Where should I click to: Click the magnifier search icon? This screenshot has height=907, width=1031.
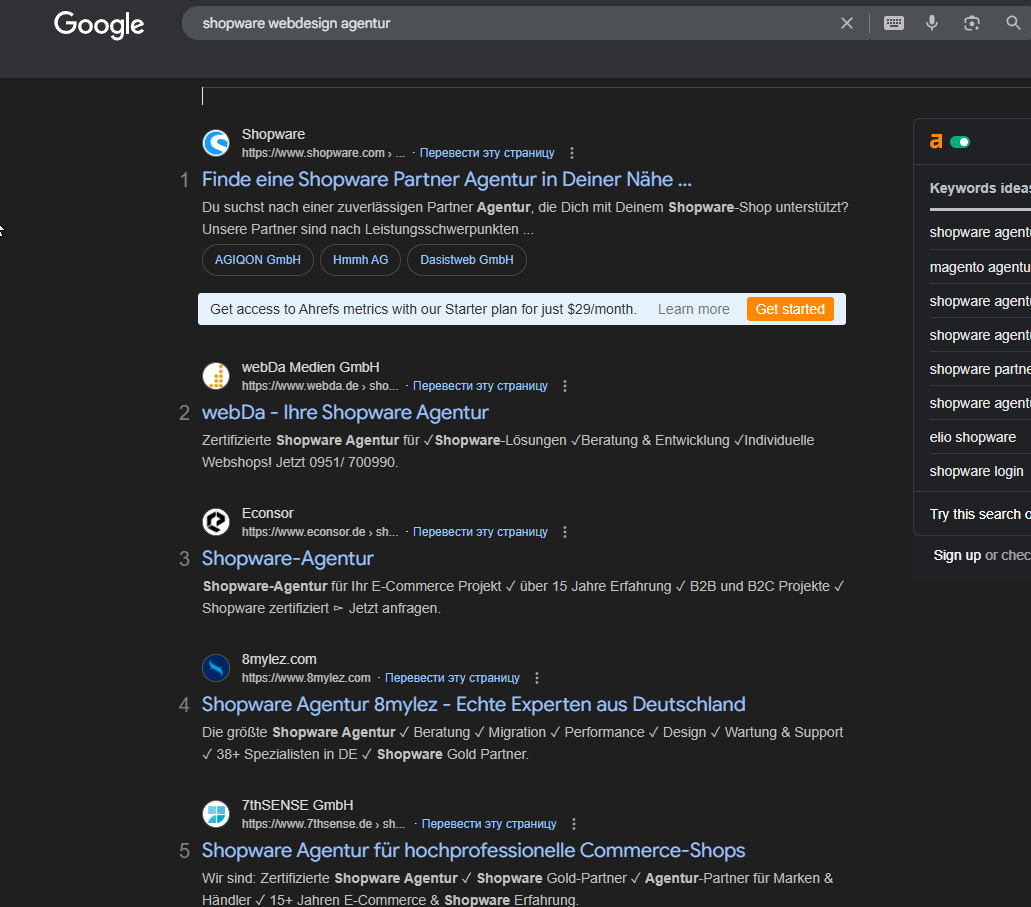1013,23
